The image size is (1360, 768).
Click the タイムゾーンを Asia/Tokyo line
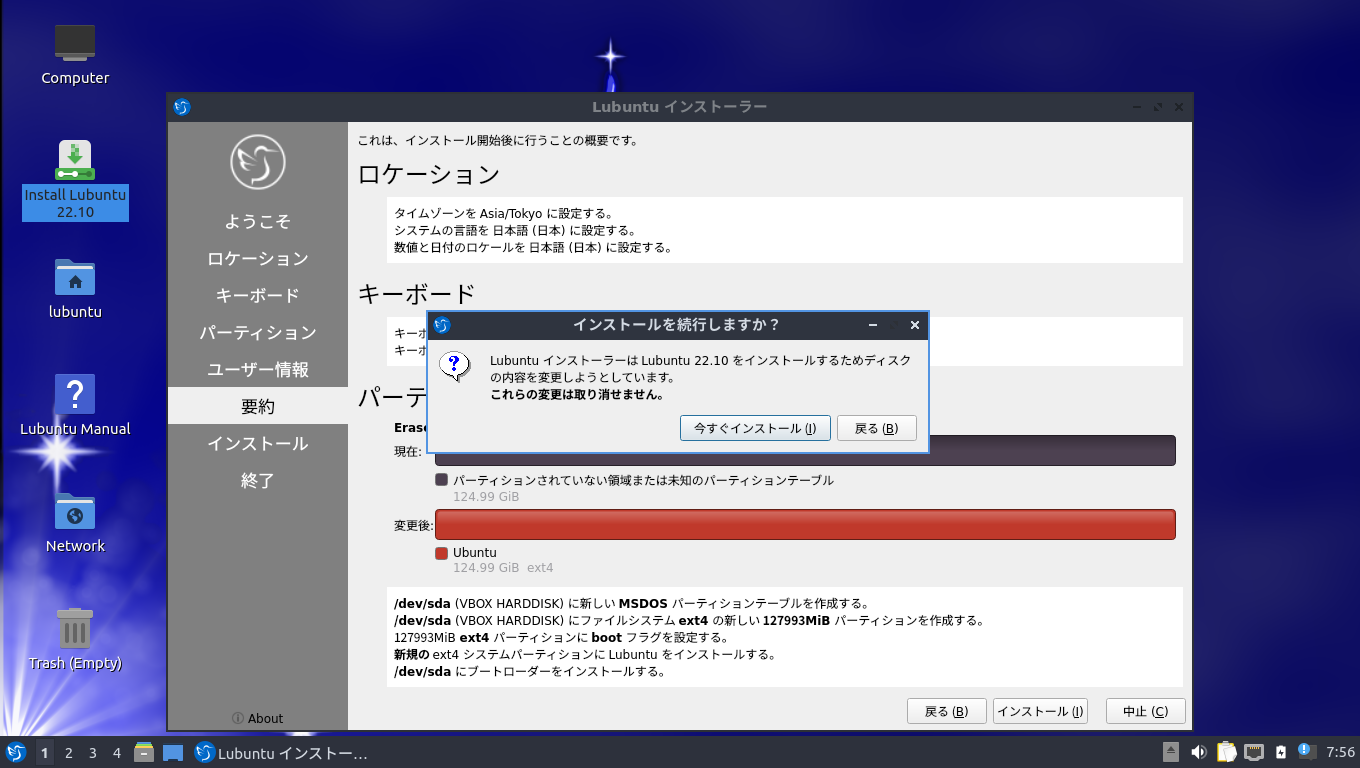pyautogui.click(x=503, y=213)
